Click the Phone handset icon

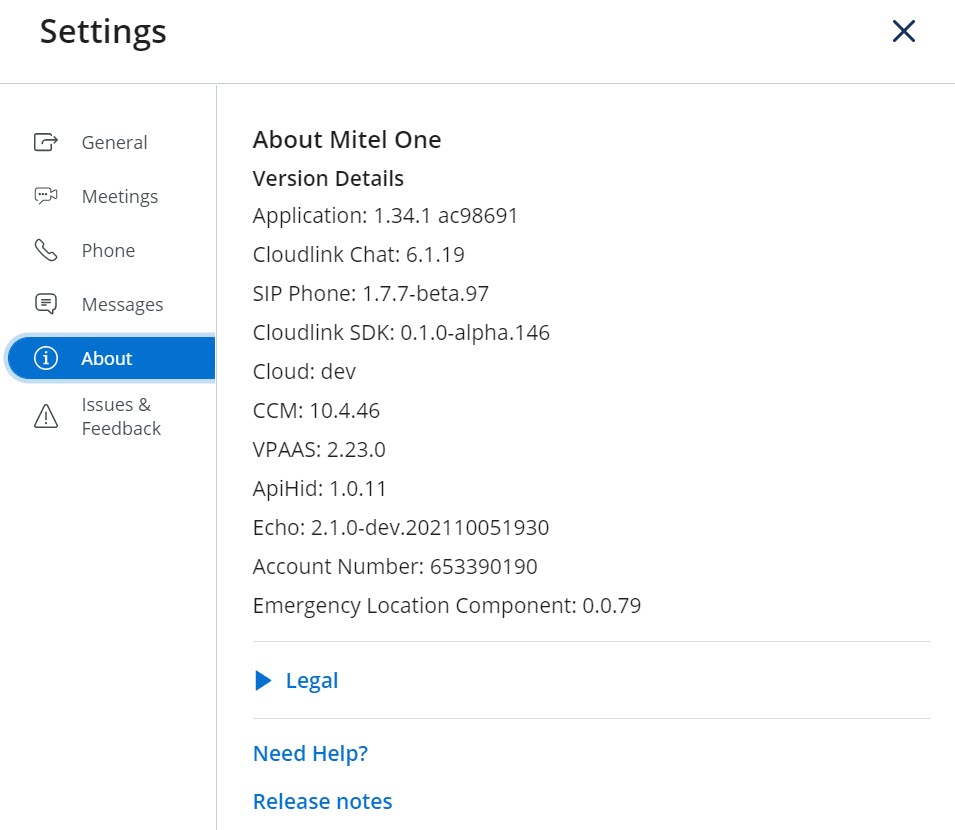point(46,250)
